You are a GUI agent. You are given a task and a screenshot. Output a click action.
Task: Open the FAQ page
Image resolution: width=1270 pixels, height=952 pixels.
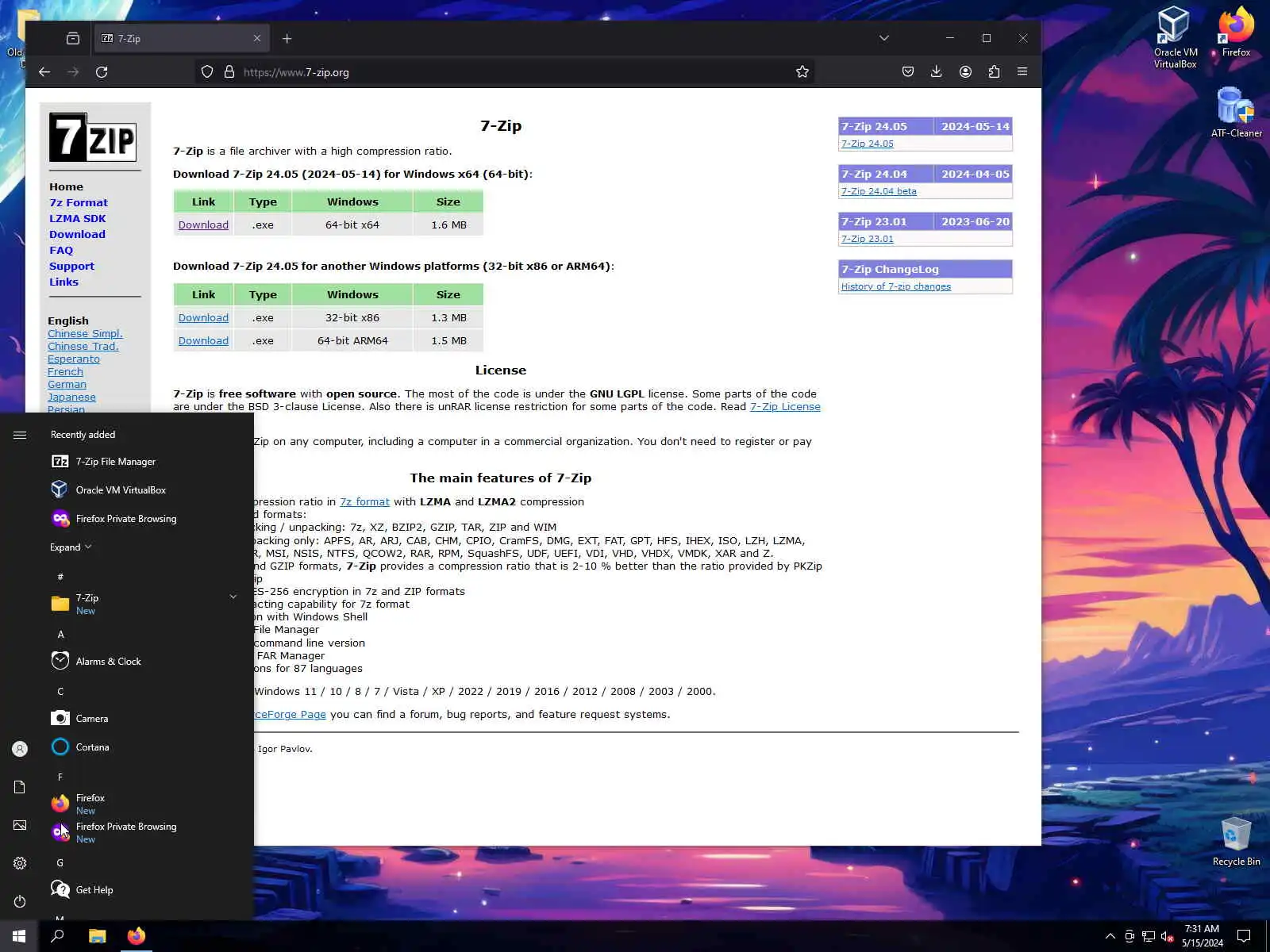pyautogui.click(x=61, y=251)
